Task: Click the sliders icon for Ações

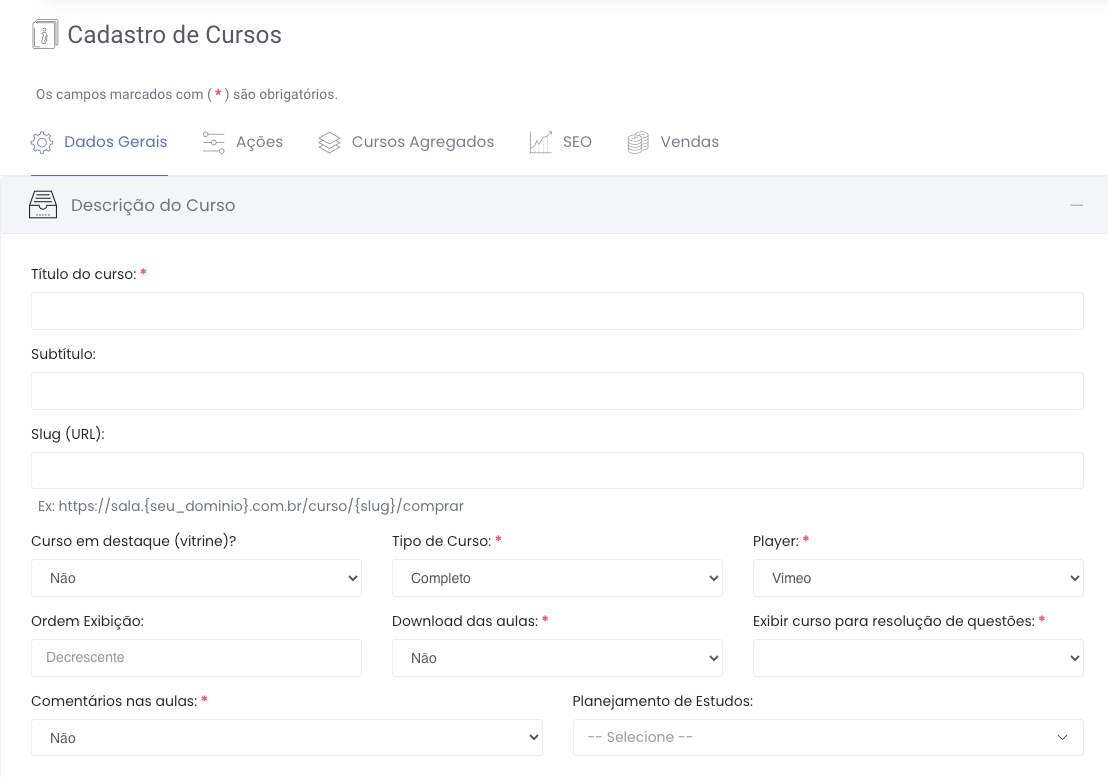Action: [213, 142]
